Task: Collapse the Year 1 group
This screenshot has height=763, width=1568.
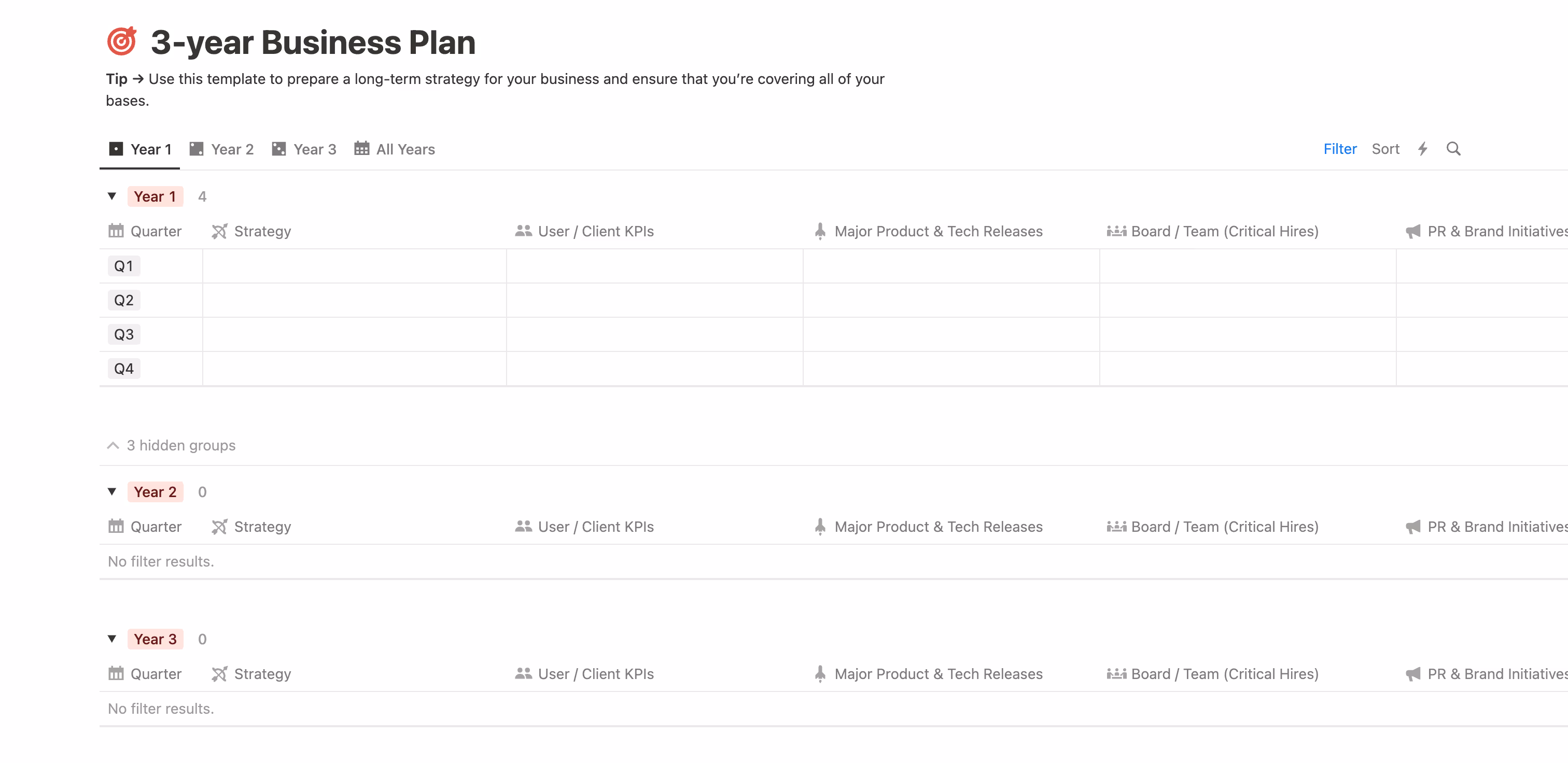Action: [x=112, y=196]
